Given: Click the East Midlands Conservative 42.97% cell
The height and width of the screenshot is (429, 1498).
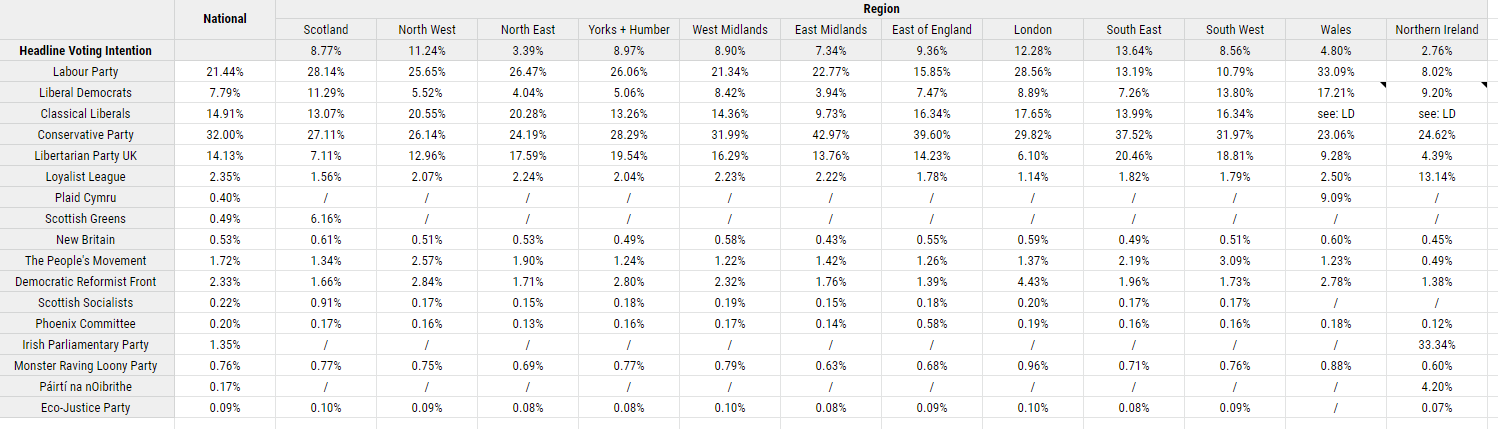Looking at the screenshot, I should click(830, 135).
